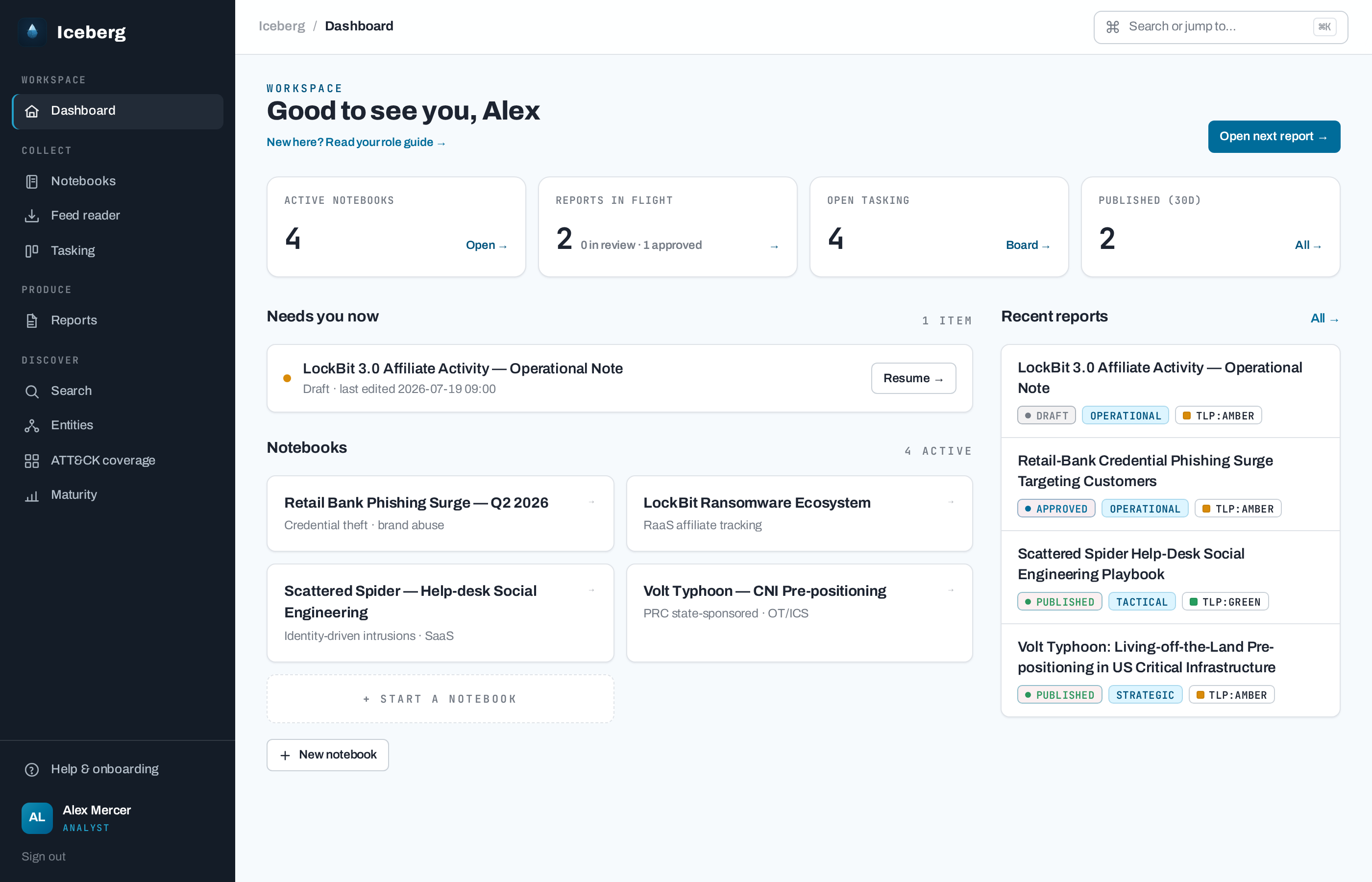Click the Help & onboarding question icon
1372x882 pixels.
[x=32, y=770]
